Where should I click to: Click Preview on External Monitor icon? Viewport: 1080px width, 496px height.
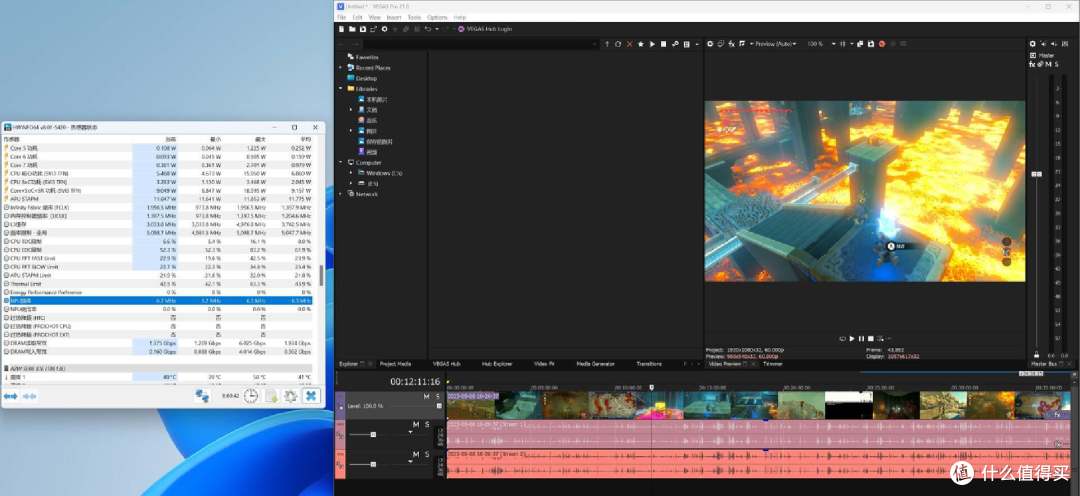coord(720,44)
